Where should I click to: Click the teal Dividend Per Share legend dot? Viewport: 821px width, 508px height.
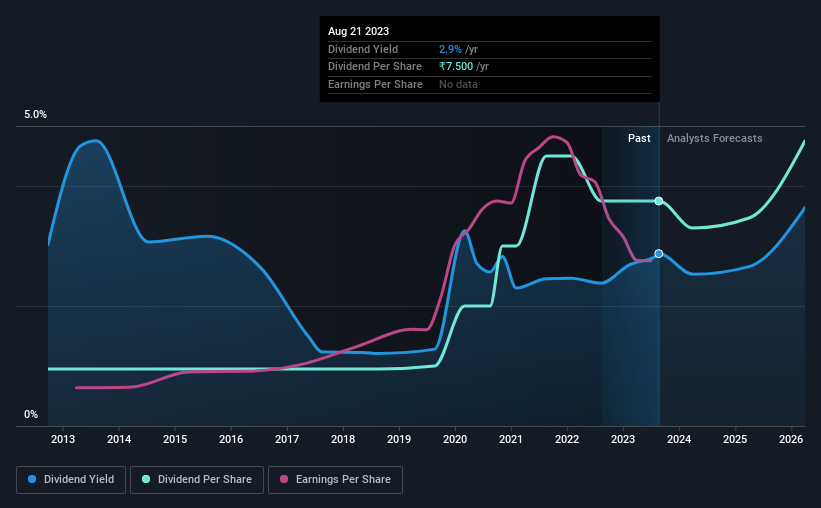click(146, 480)
